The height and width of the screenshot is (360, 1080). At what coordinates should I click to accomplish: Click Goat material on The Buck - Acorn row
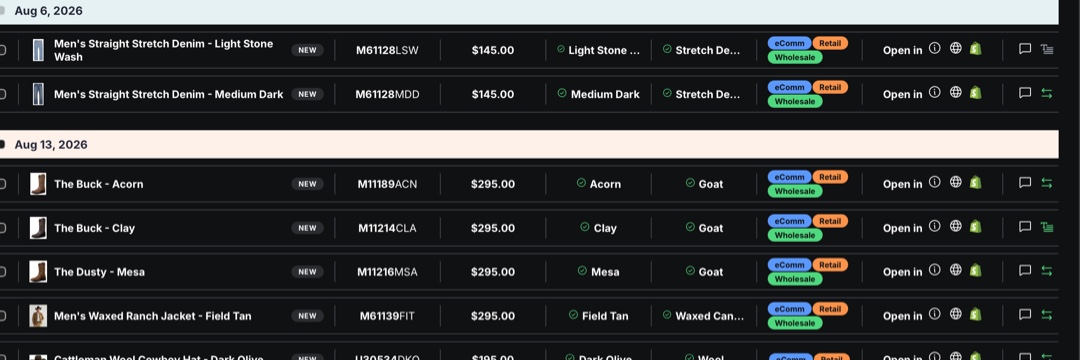[x=711, y=184]
